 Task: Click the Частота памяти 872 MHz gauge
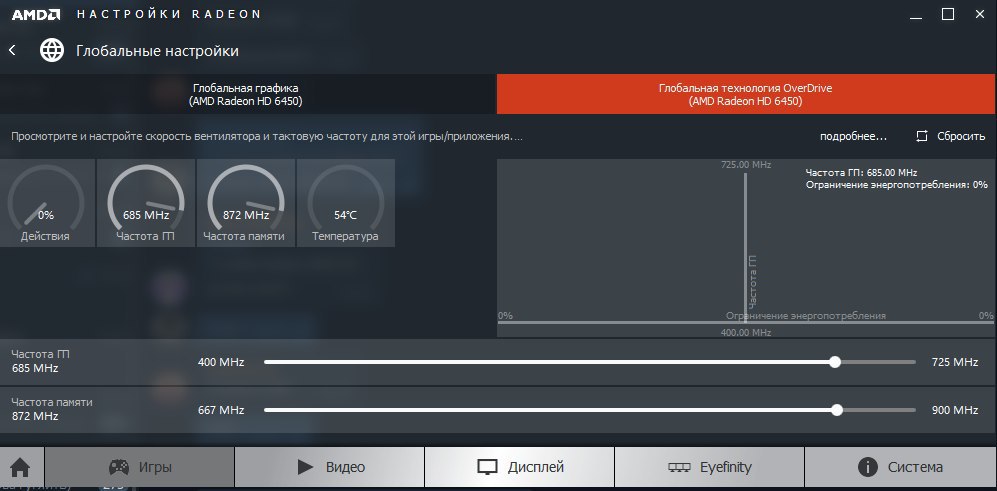(x=245, y=203)
